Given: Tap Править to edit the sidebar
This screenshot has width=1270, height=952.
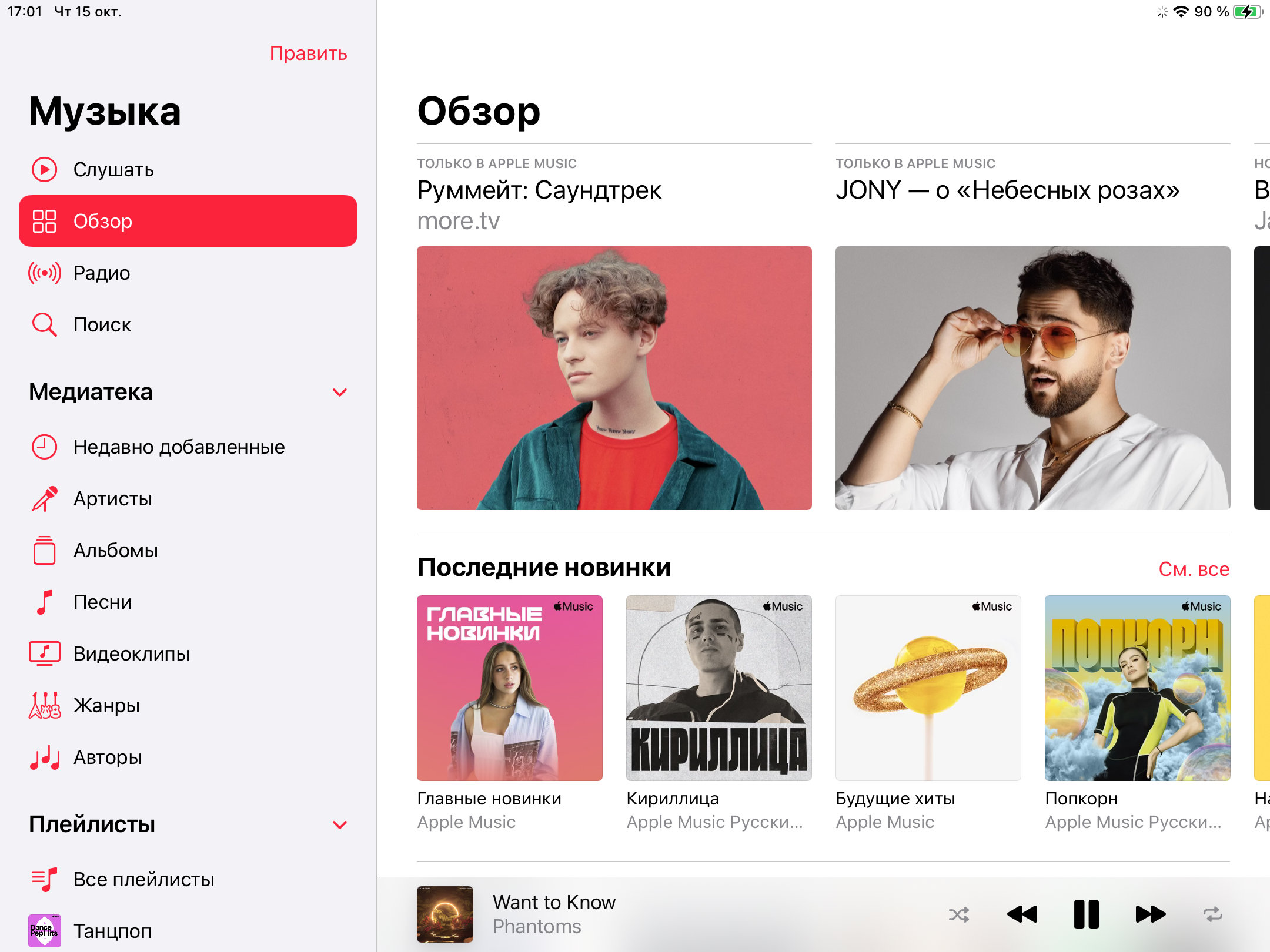Looking at the screenshot, I should point(308,53).
